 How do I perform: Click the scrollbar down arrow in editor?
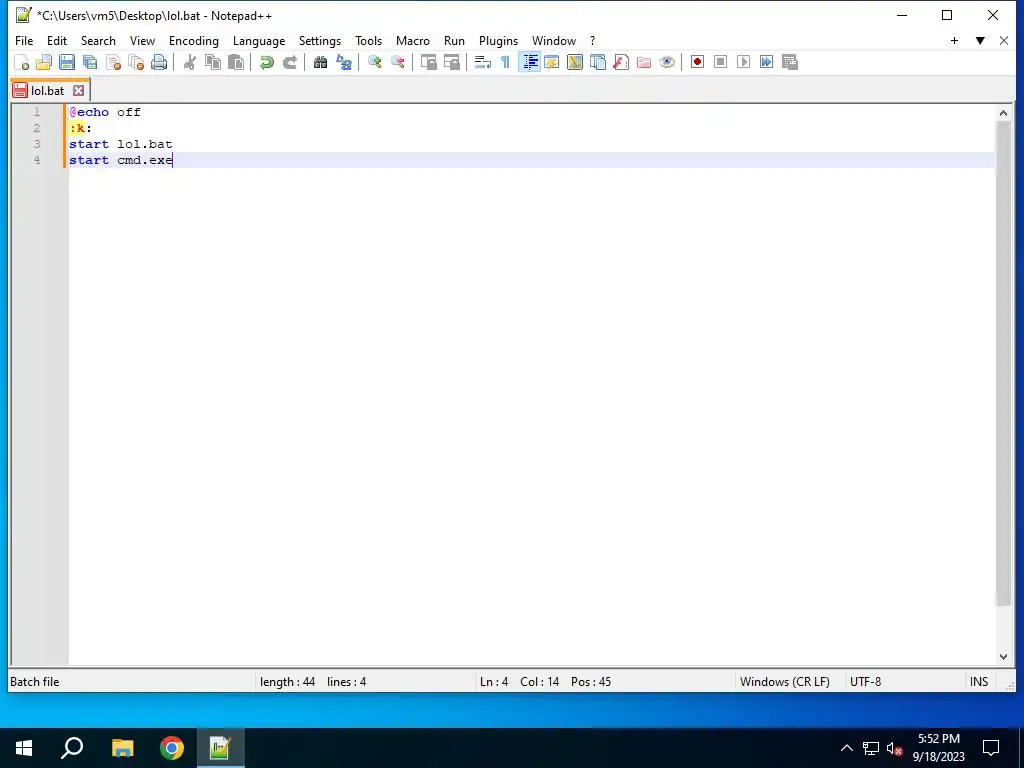[1003, 657]
